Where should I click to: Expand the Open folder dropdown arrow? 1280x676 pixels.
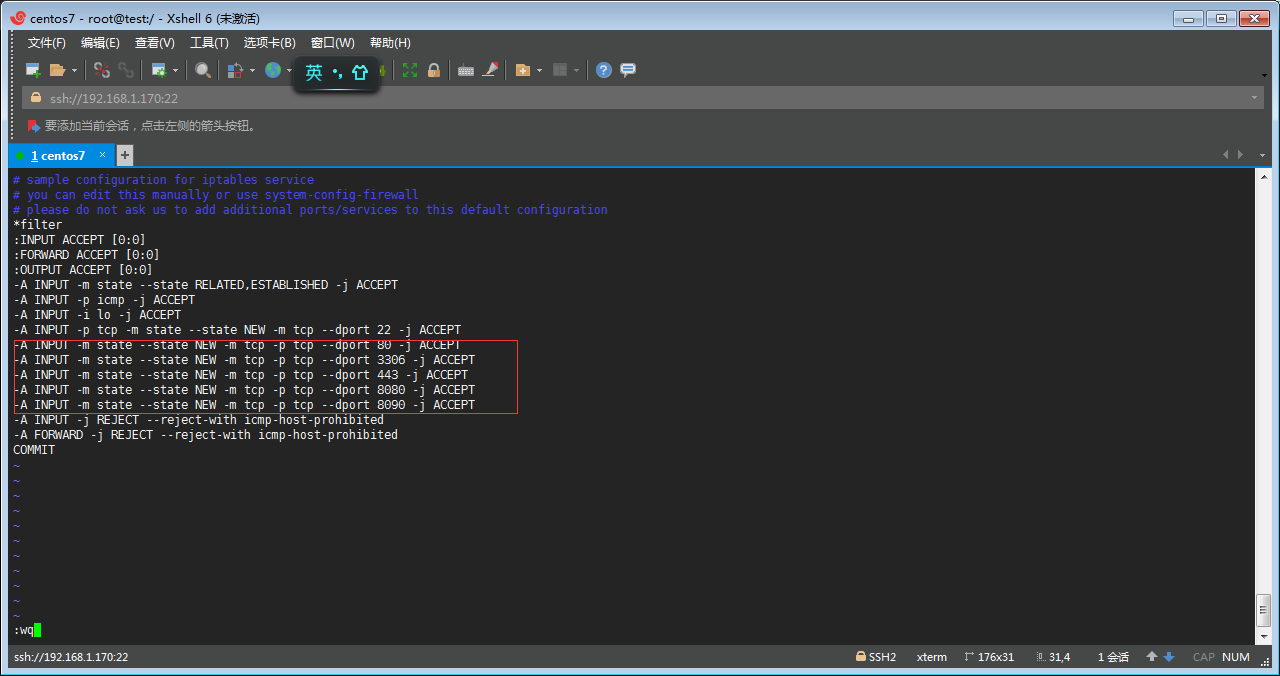click(74, 71)
